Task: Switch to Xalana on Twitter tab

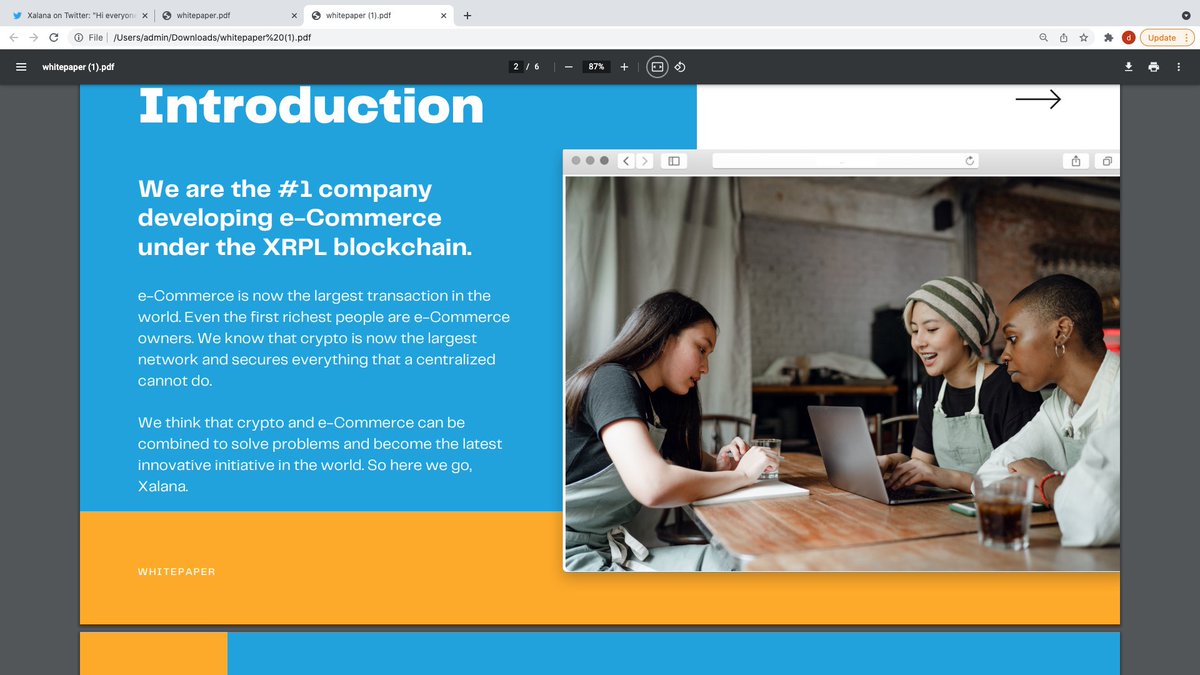Action: [x=78, y=15]
